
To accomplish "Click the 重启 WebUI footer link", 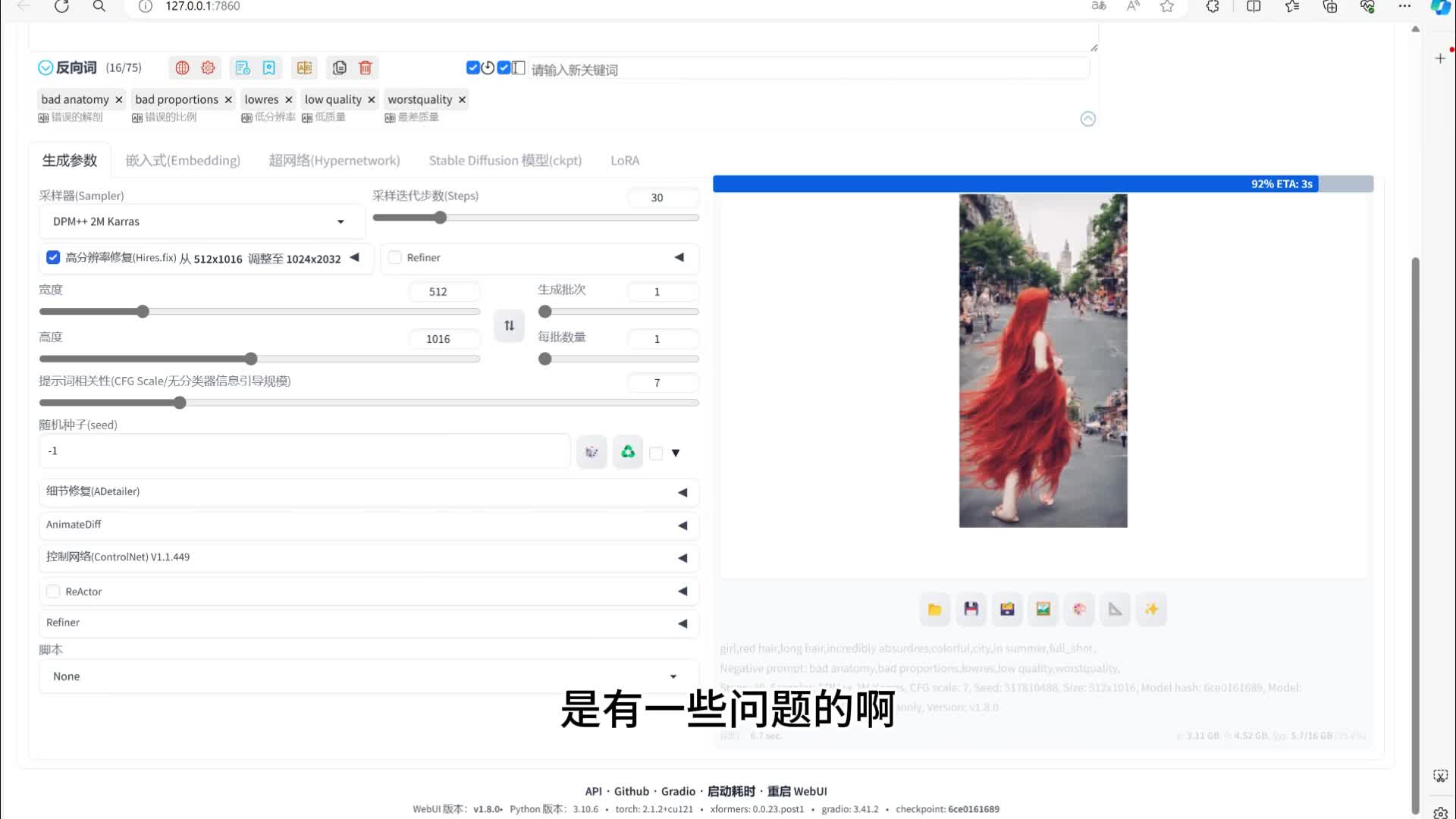I will click(x=797, y=791).
